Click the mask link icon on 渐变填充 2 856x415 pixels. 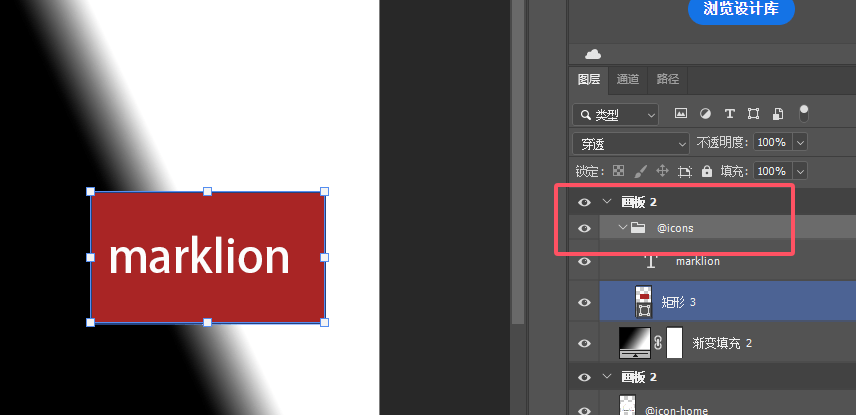[658, 343]
